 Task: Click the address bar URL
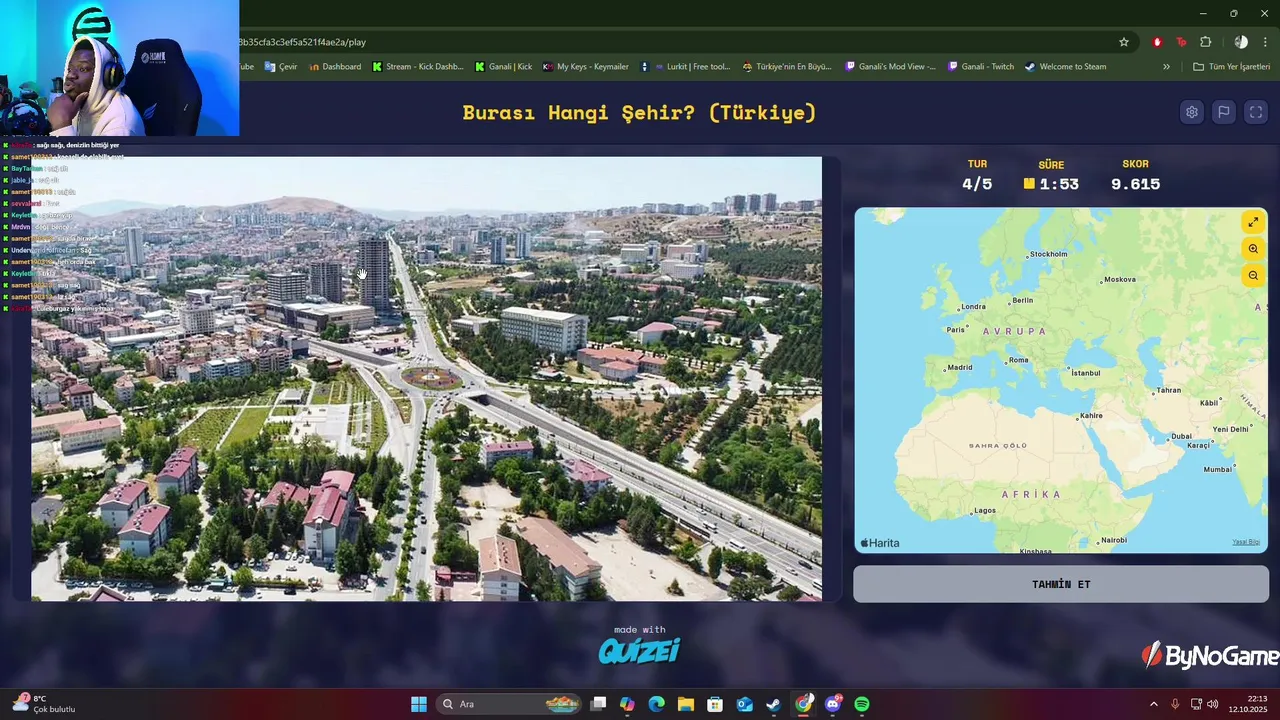coord(303,42)
